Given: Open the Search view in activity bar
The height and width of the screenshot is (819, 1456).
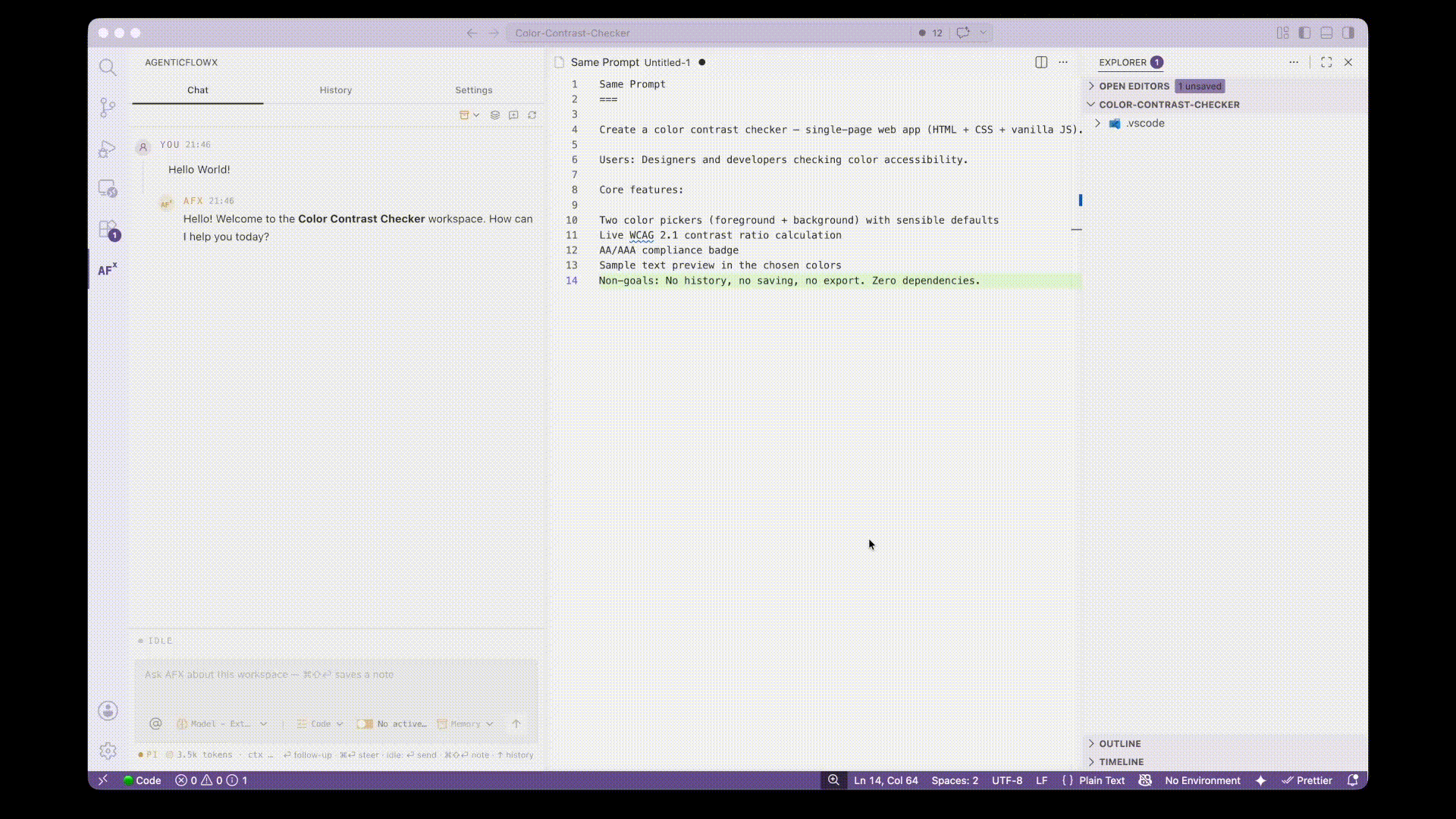Looking at the screenshot, I should tap(108, 67).
